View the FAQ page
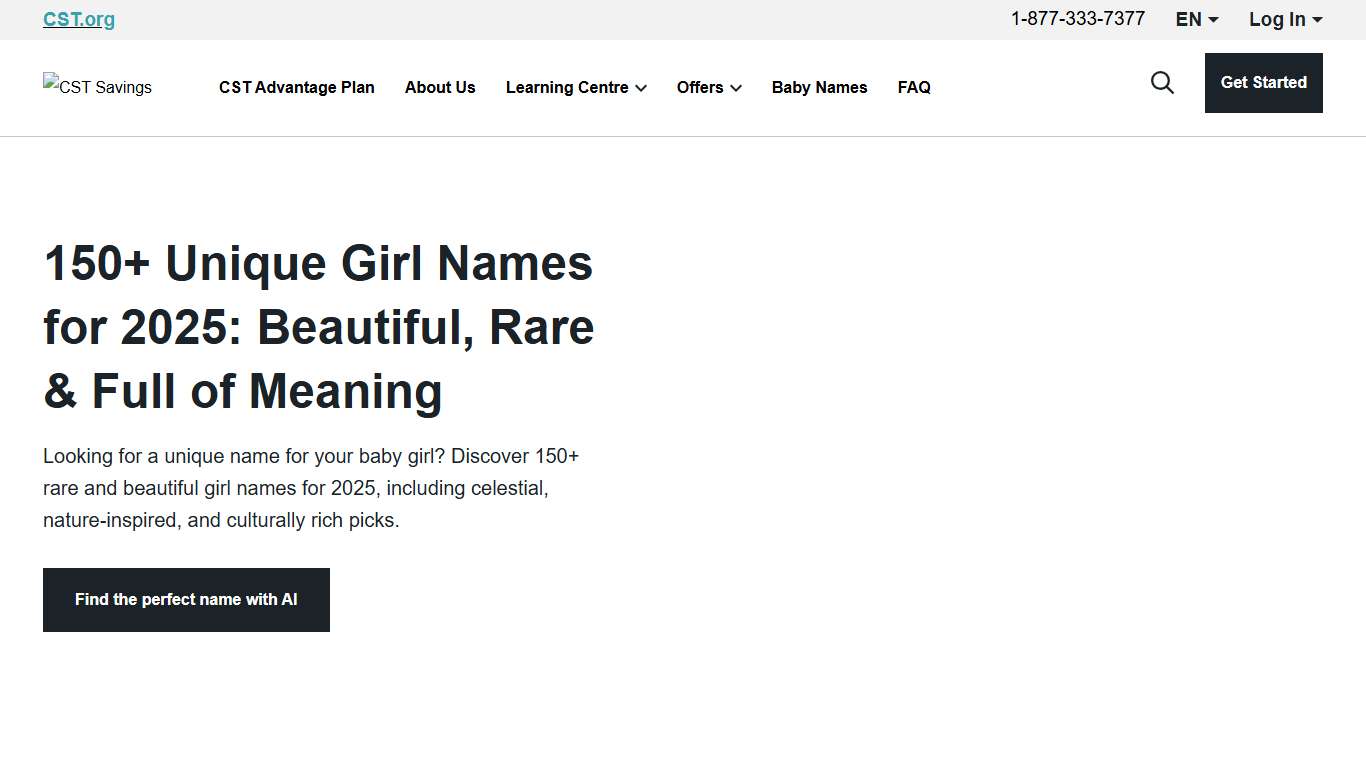1366x768 pixels. pos(913,88)
